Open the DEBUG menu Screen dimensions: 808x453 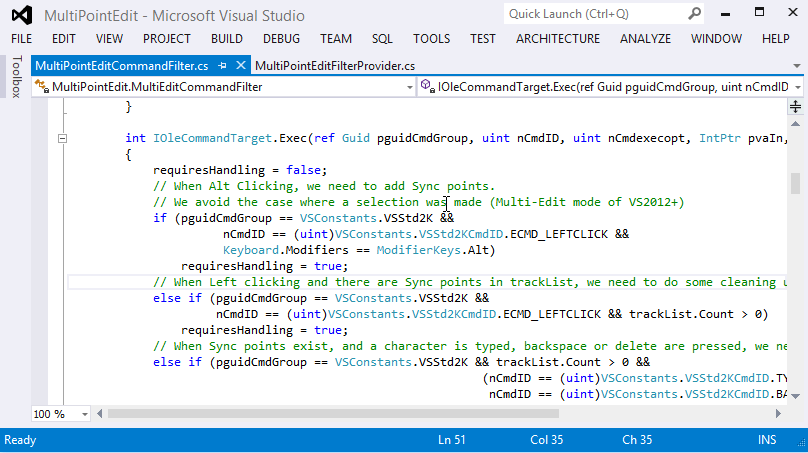click(x=281, y=38)
